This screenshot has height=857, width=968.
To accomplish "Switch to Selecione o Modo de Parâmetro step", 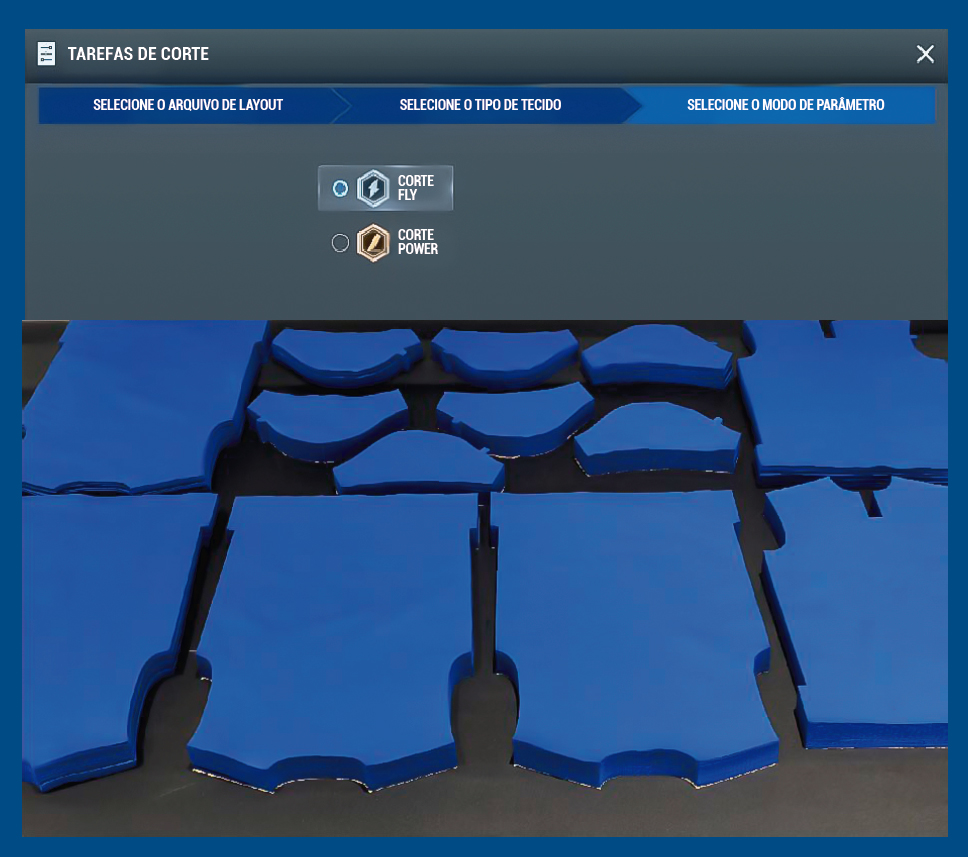I will [785, 105].
